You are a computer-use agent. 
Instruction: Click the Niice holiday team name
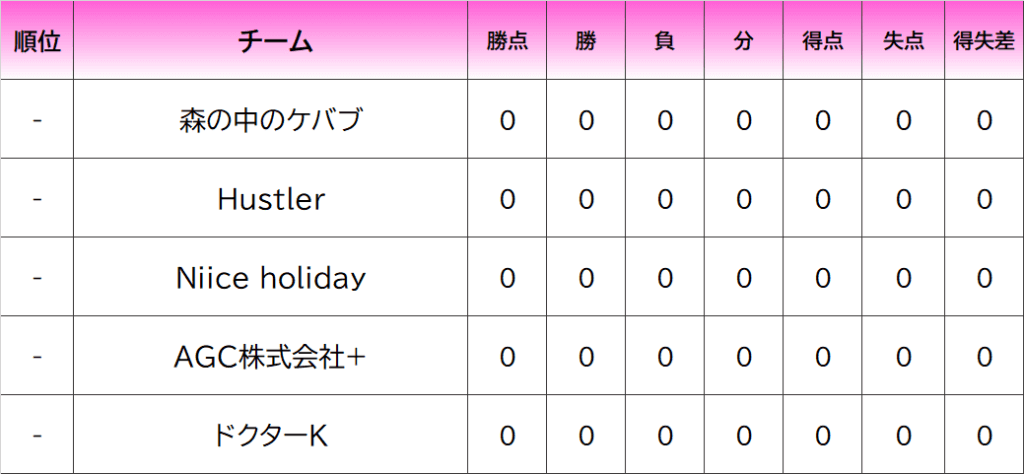click(x=271, y=277)
